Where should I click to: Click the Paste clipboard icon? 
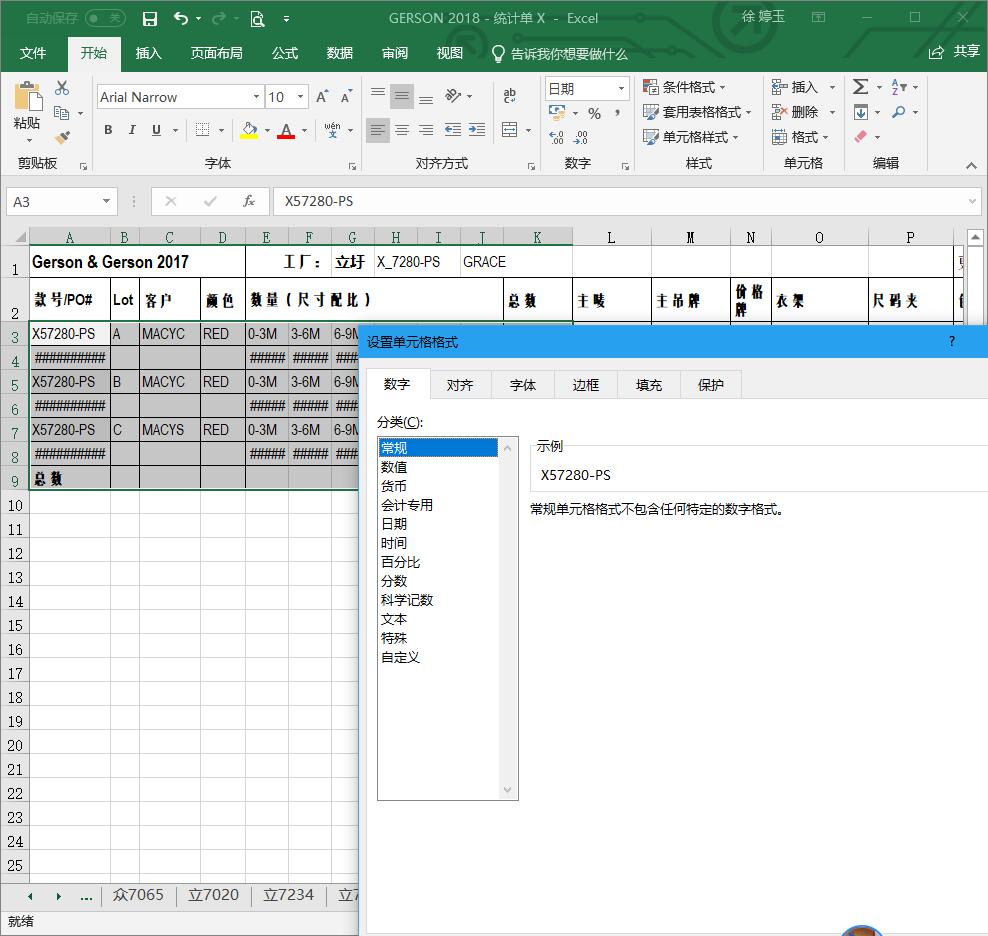tap(27, 96)
